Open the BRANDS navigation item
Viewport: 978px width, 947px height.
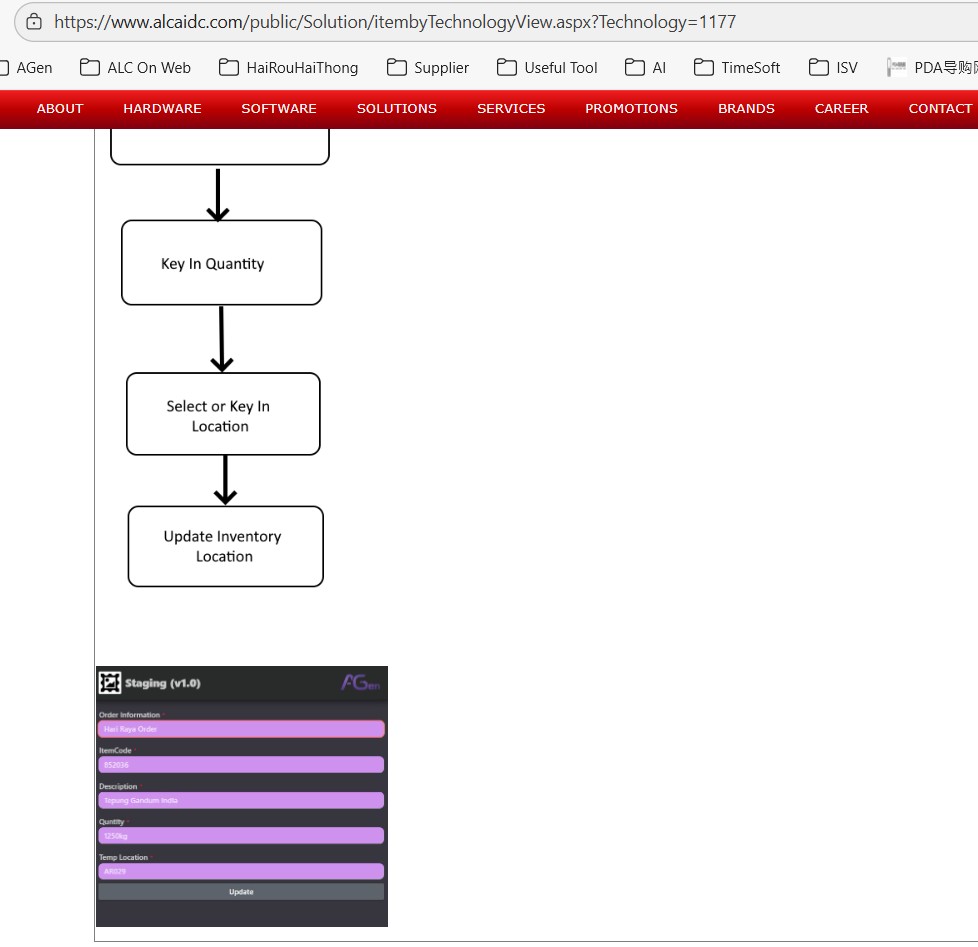coord(746,109)
